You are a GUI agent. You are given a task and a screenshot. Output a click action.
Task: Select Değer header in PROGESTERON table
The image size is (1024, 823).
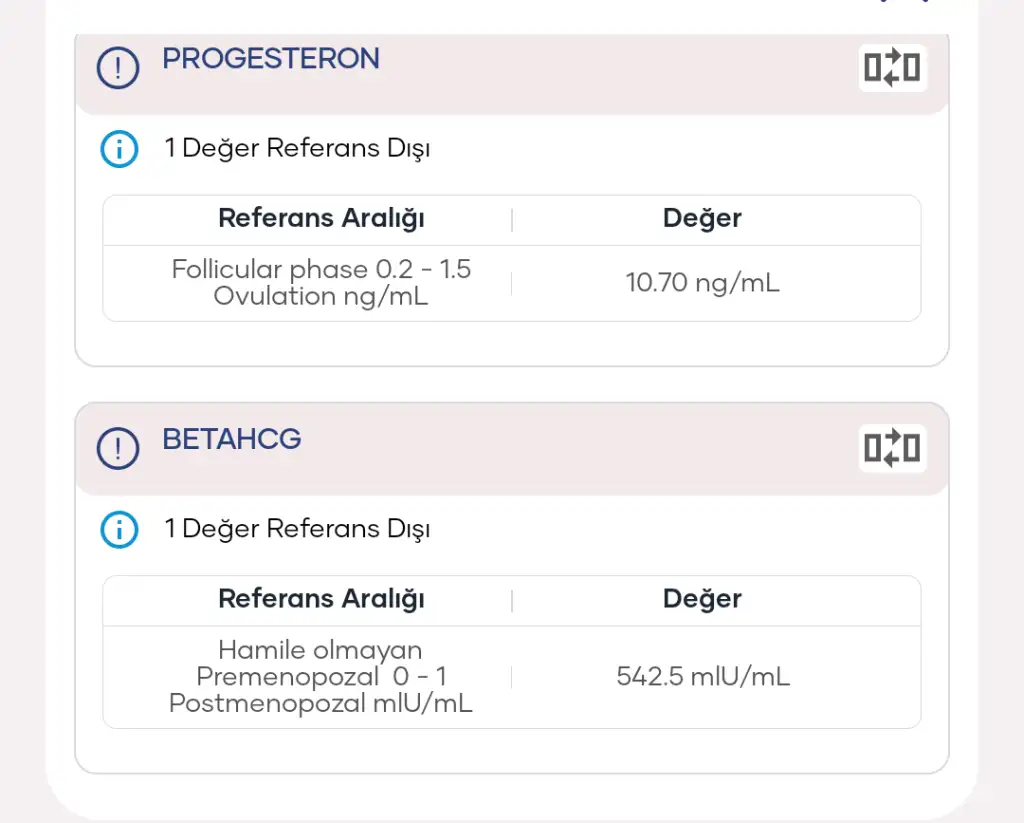702,219
